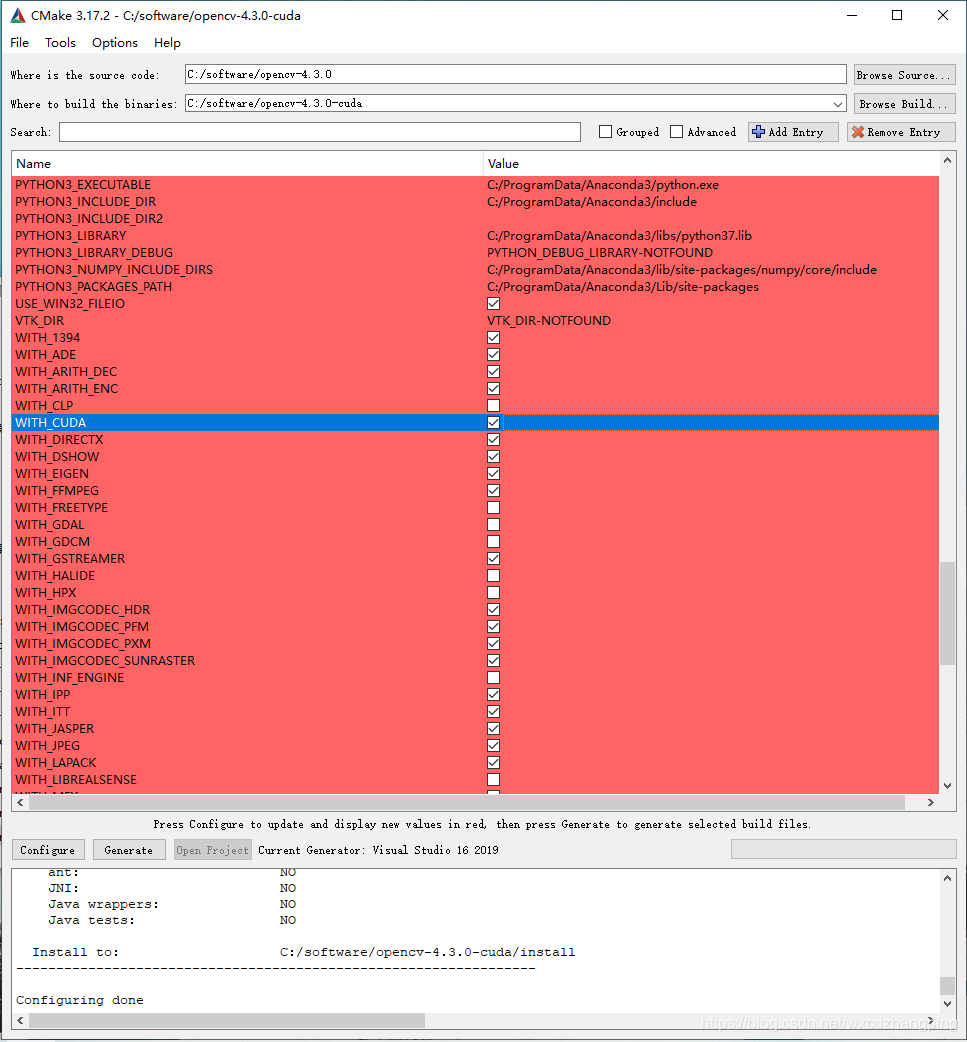
Task: Uncheck the WITH_IPP checkbox
Action: [493, 694]
